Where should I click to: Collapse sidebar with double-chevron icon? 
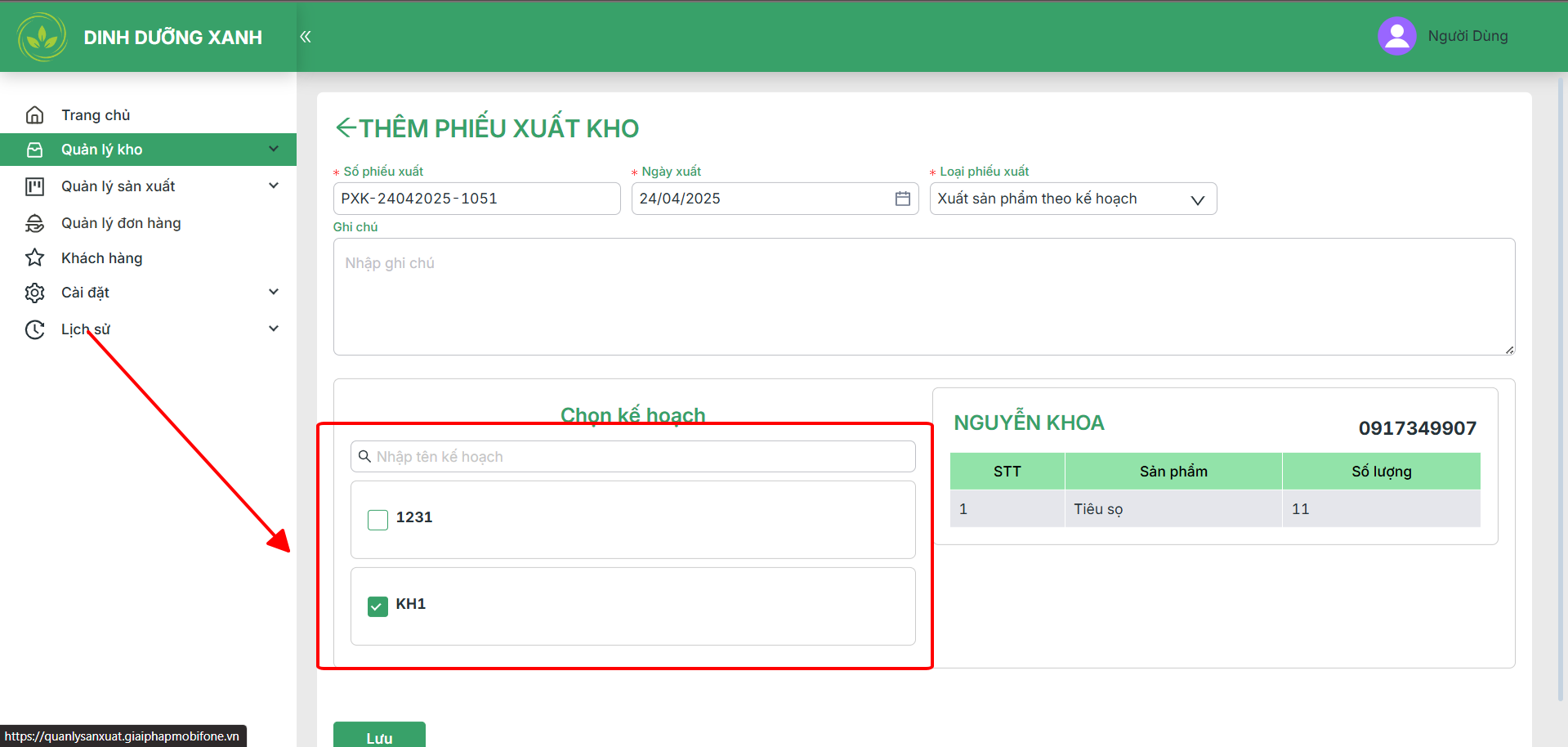pyautogui.click(x=306, y=37)
